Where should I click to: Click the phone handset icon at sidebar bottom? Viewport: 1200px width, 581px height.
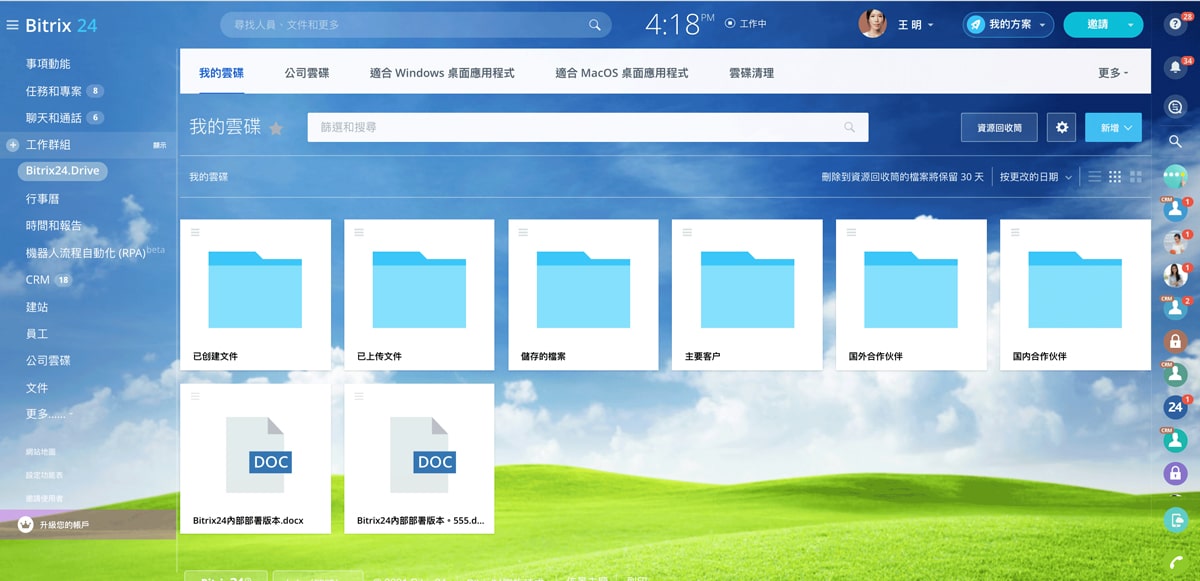pyautogui.click(x=1175, y=561)
